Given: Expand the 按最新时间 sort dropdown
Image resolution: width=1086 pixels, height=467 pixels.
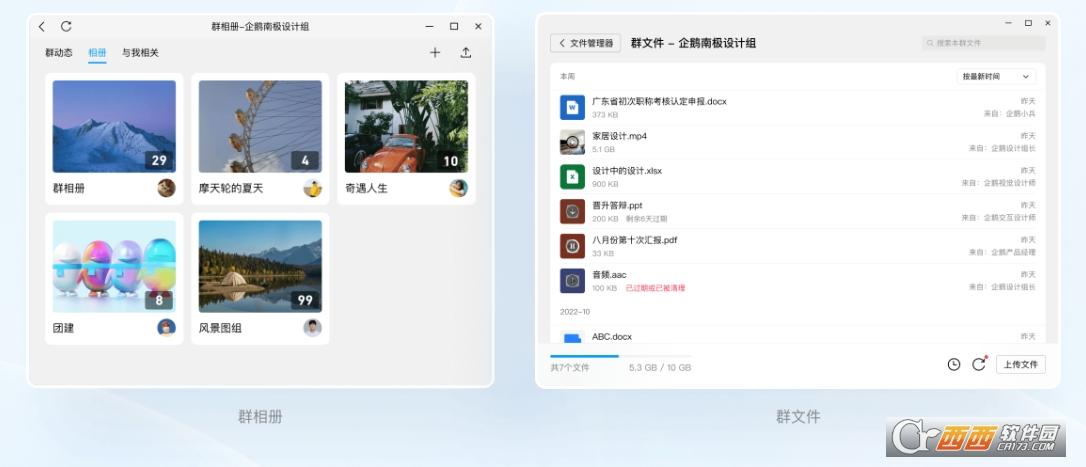Looking at the screenshot, I should coord(995,76).
